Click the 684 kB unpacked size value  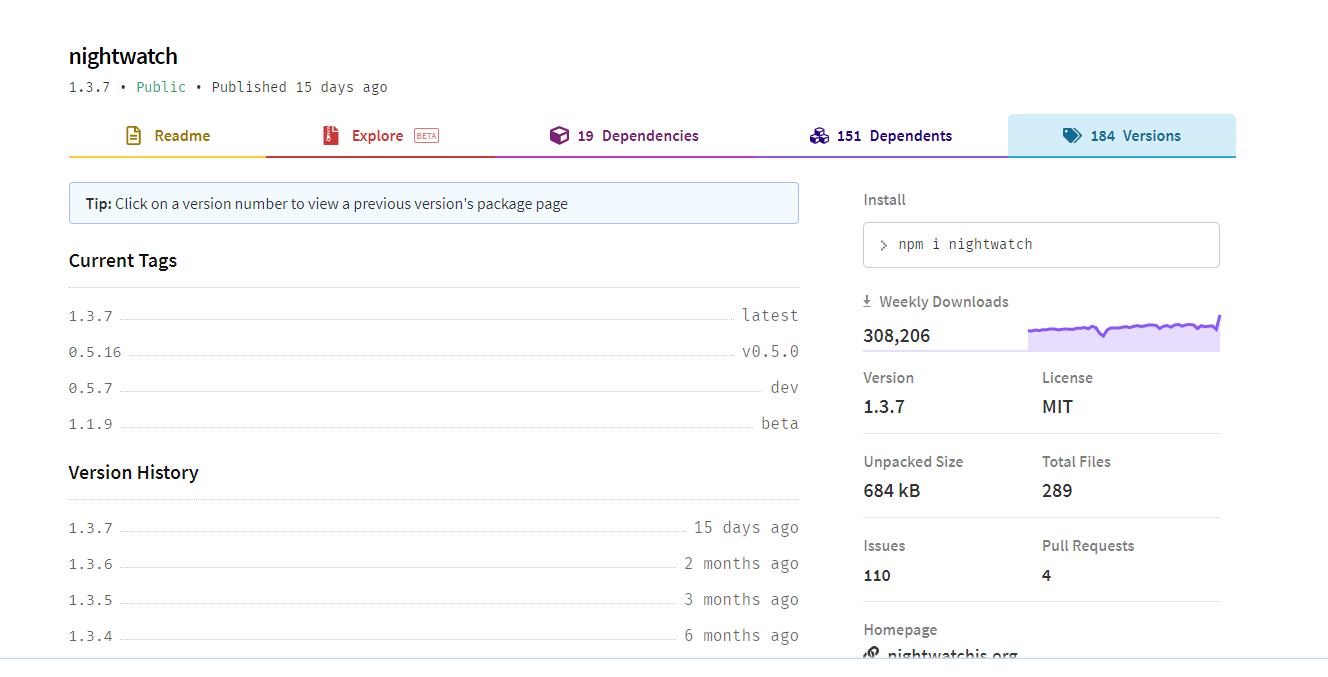pos(892,491)
